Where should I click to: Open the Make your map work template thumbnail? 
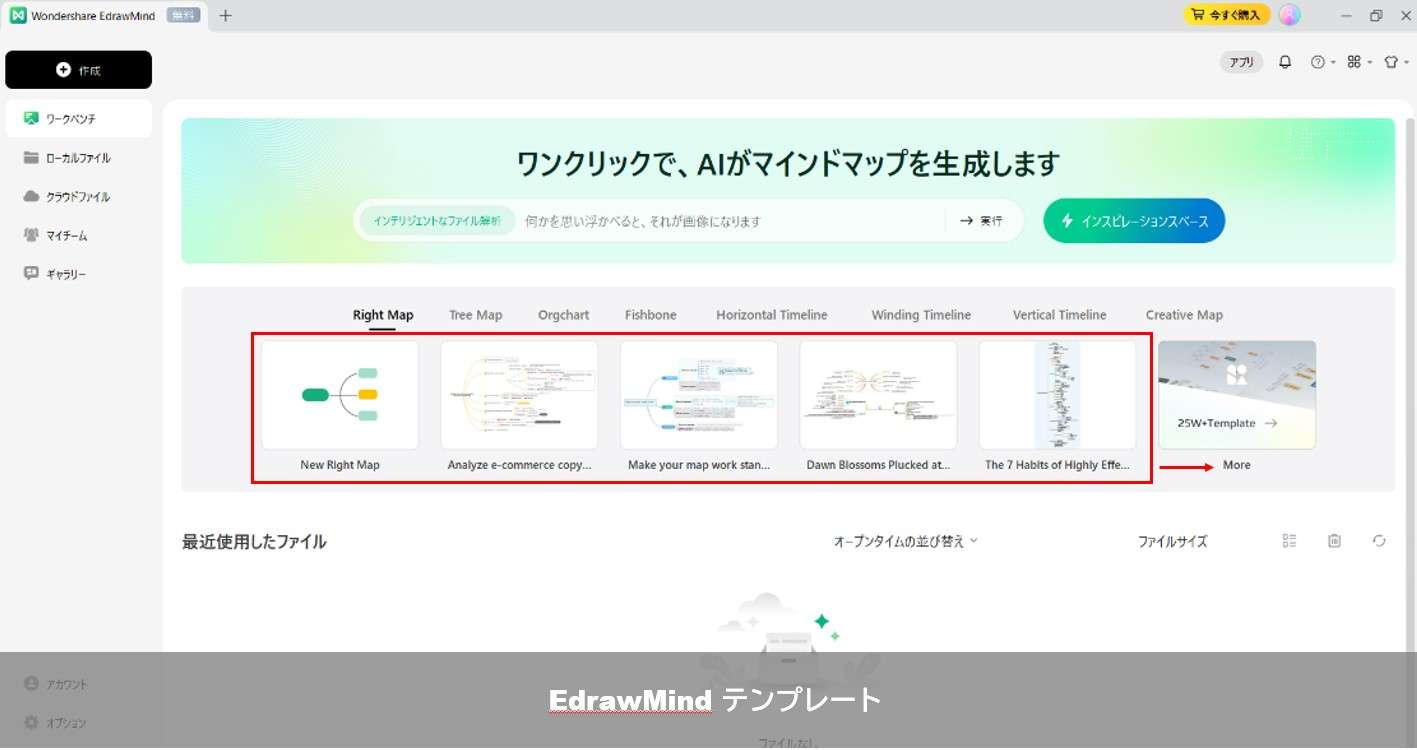699,395
